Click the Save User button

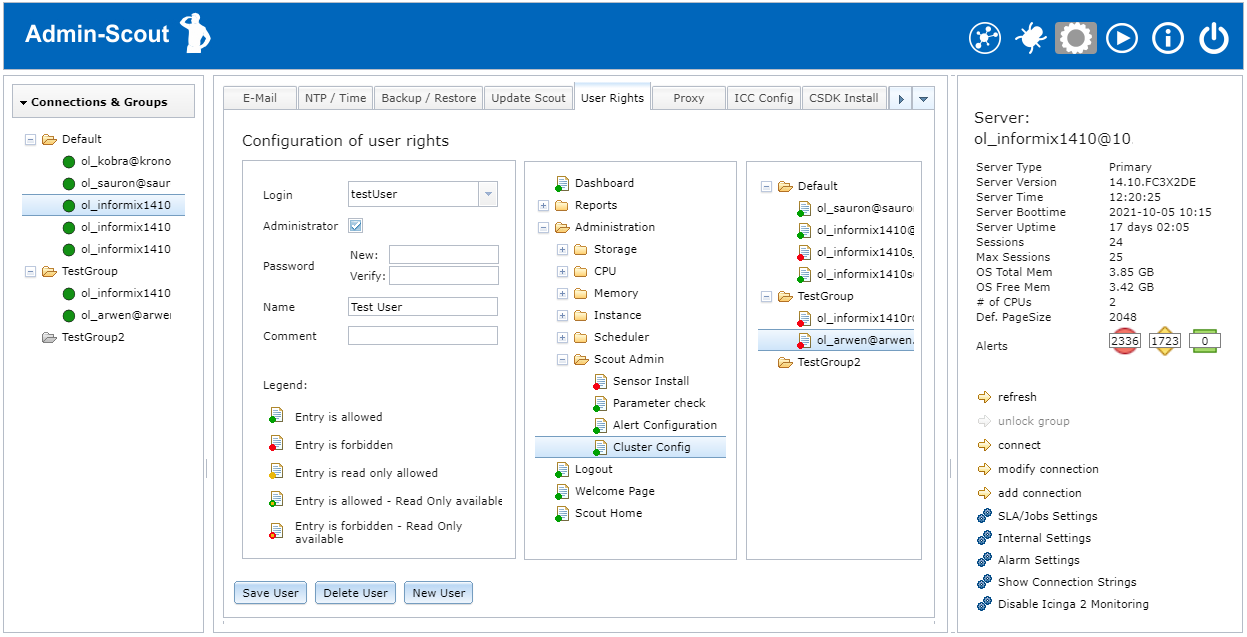click(271, 593)
